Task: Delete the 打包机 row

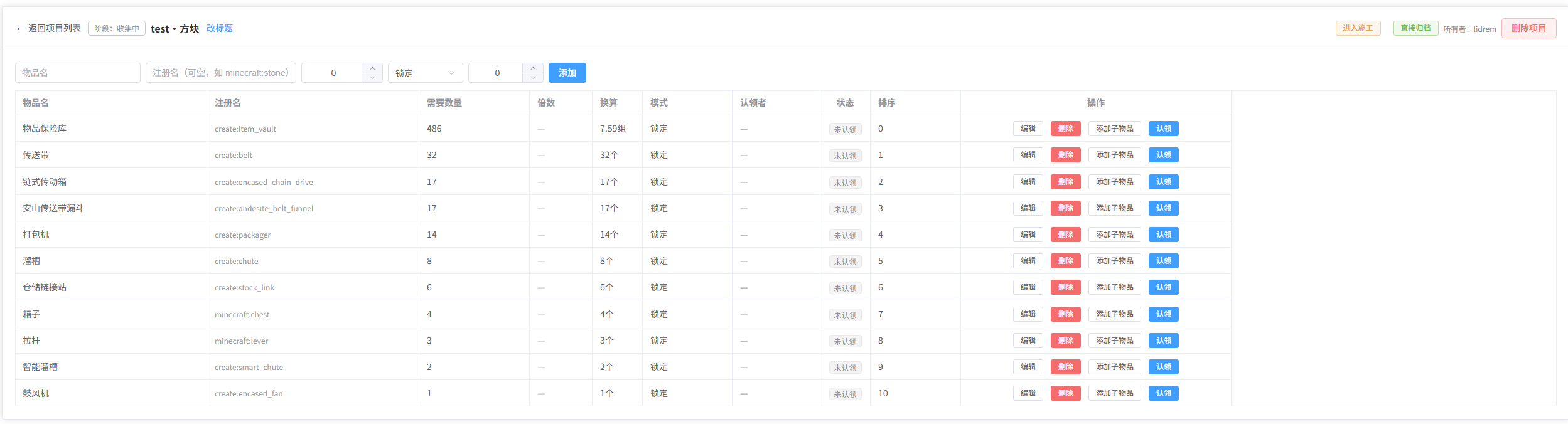Action: click(x=1066, y=235)
